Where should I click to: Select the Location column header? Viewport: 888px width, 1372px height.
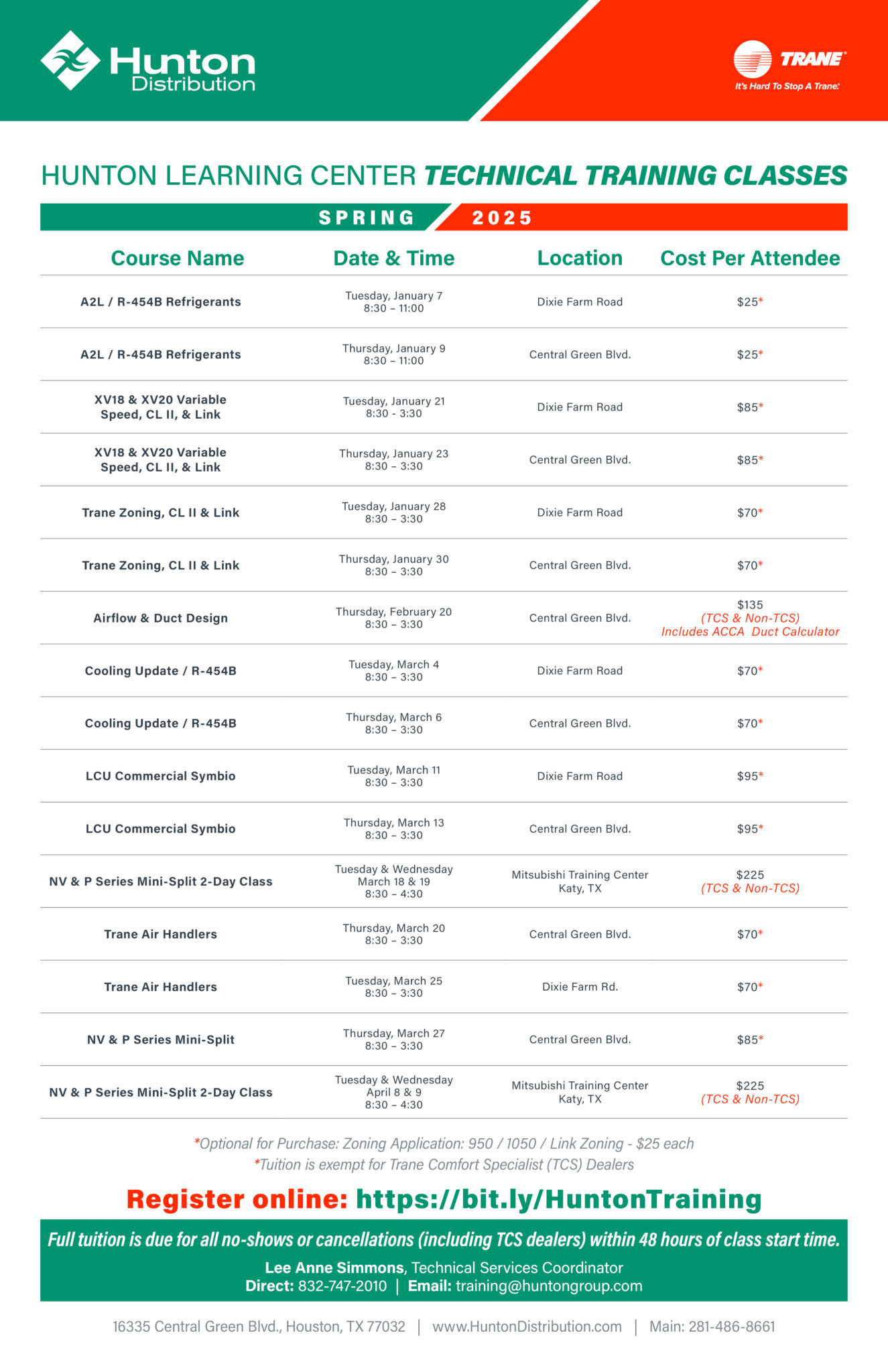580,258
